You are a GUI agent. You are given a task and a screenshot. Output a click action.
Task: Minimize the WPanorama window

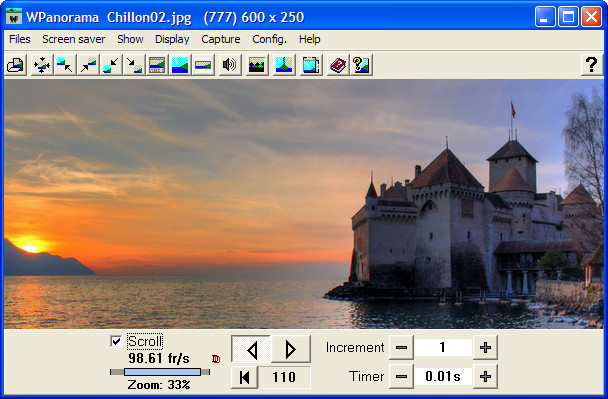(x=545, y=17)
